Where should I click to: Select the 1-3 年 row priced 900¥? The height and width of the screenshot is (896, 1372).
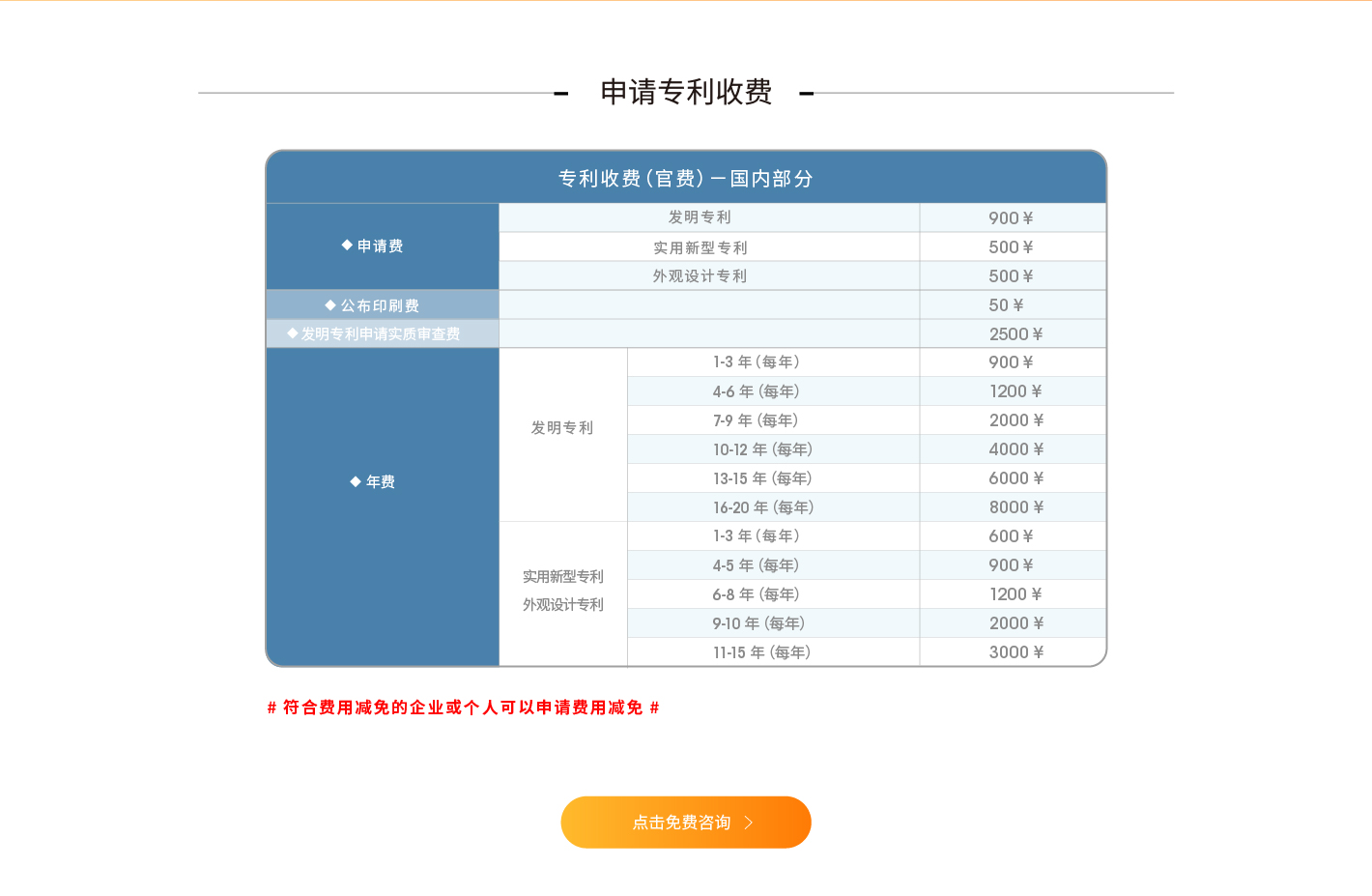click(x=757, y=362)
